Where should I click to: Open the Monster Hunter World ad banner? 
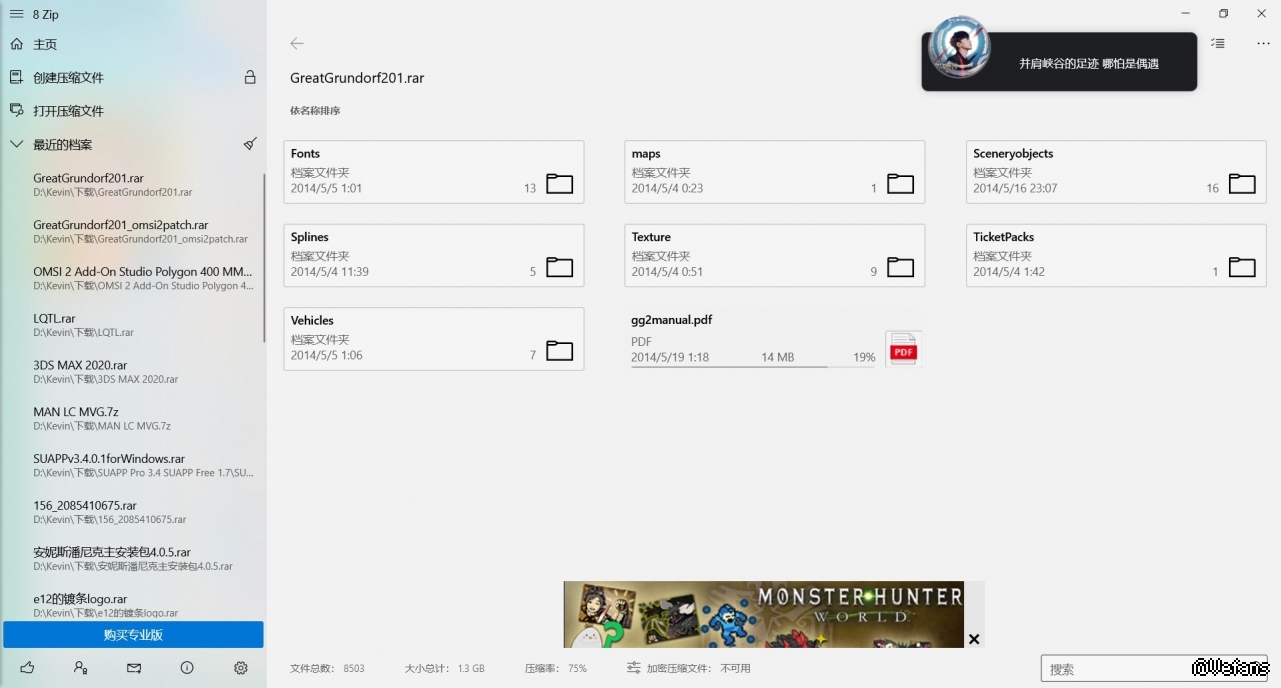(764, 614)
